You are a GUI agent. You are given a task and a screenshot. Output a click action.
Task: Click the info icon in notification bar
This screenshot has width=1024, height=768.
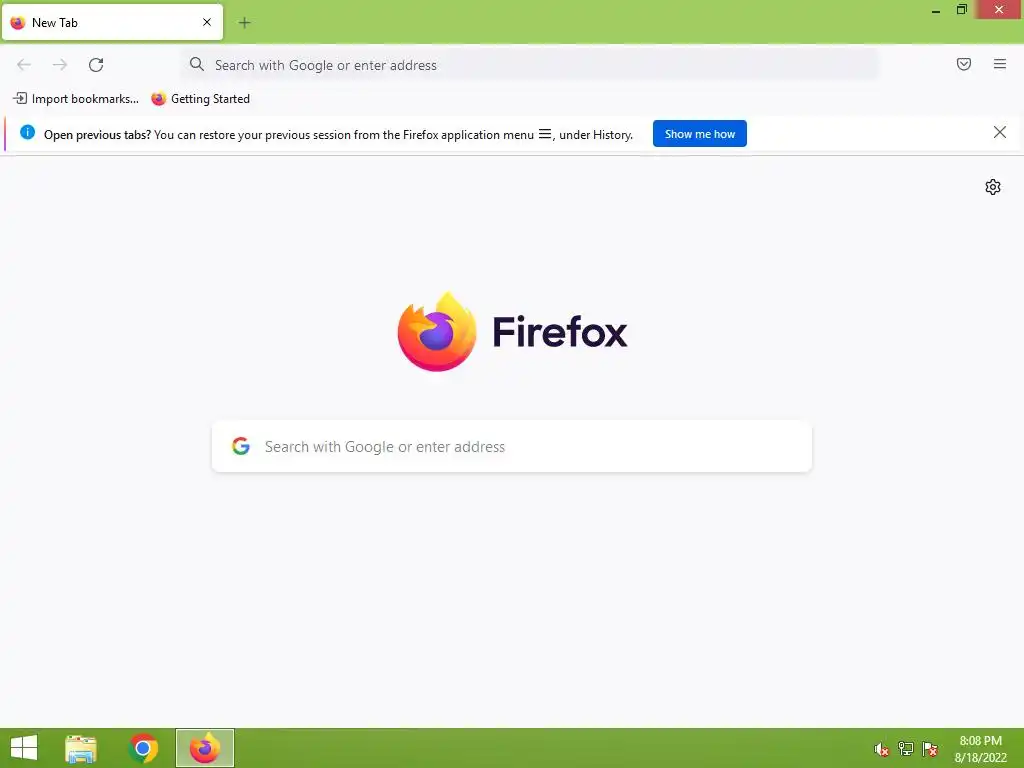pyautogui.click(x=27, y=133)
